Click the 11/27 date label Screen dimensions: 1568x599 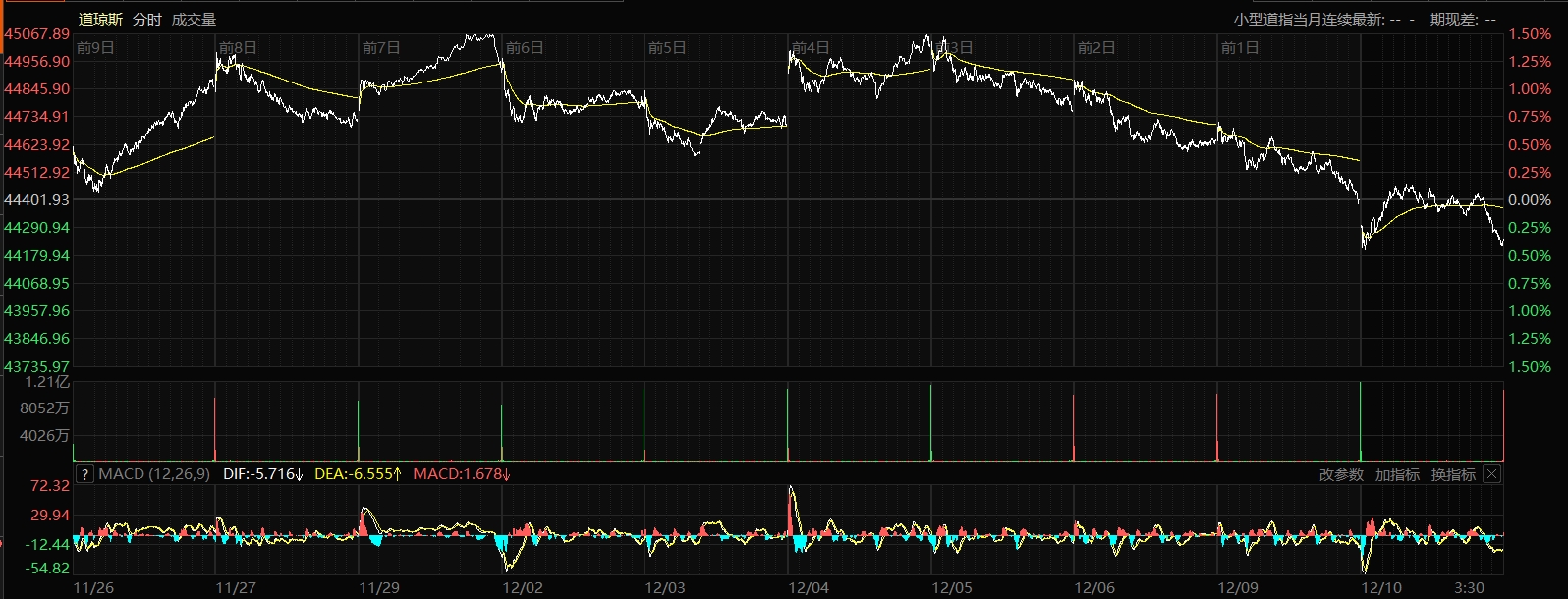coord(236,587)
